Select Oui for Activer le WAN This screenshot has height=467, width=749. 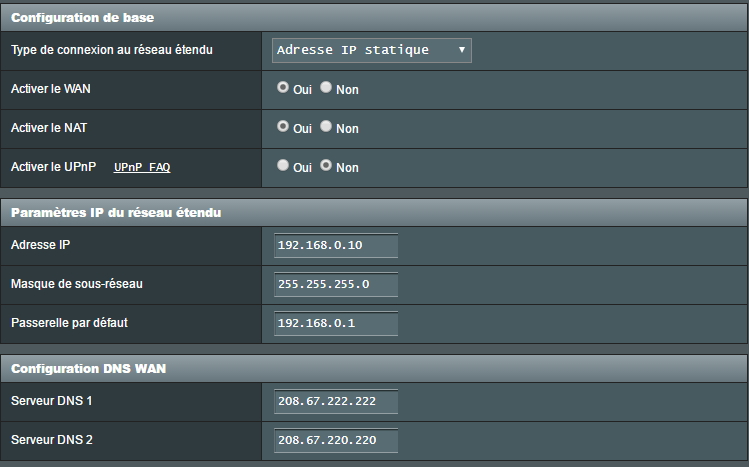(x=283, y=87)
